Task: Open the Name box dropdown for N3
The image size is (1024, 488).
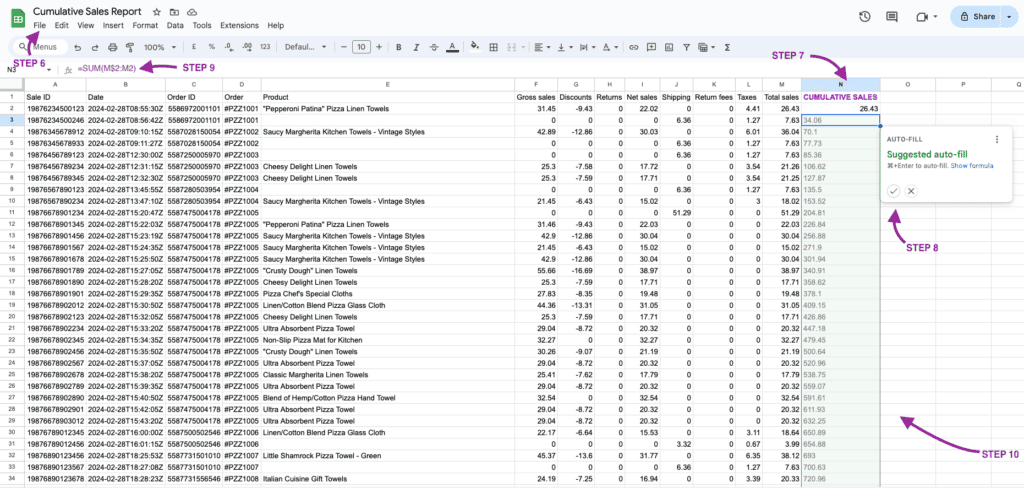Action: pyautogui.click(x=49, y=69)
